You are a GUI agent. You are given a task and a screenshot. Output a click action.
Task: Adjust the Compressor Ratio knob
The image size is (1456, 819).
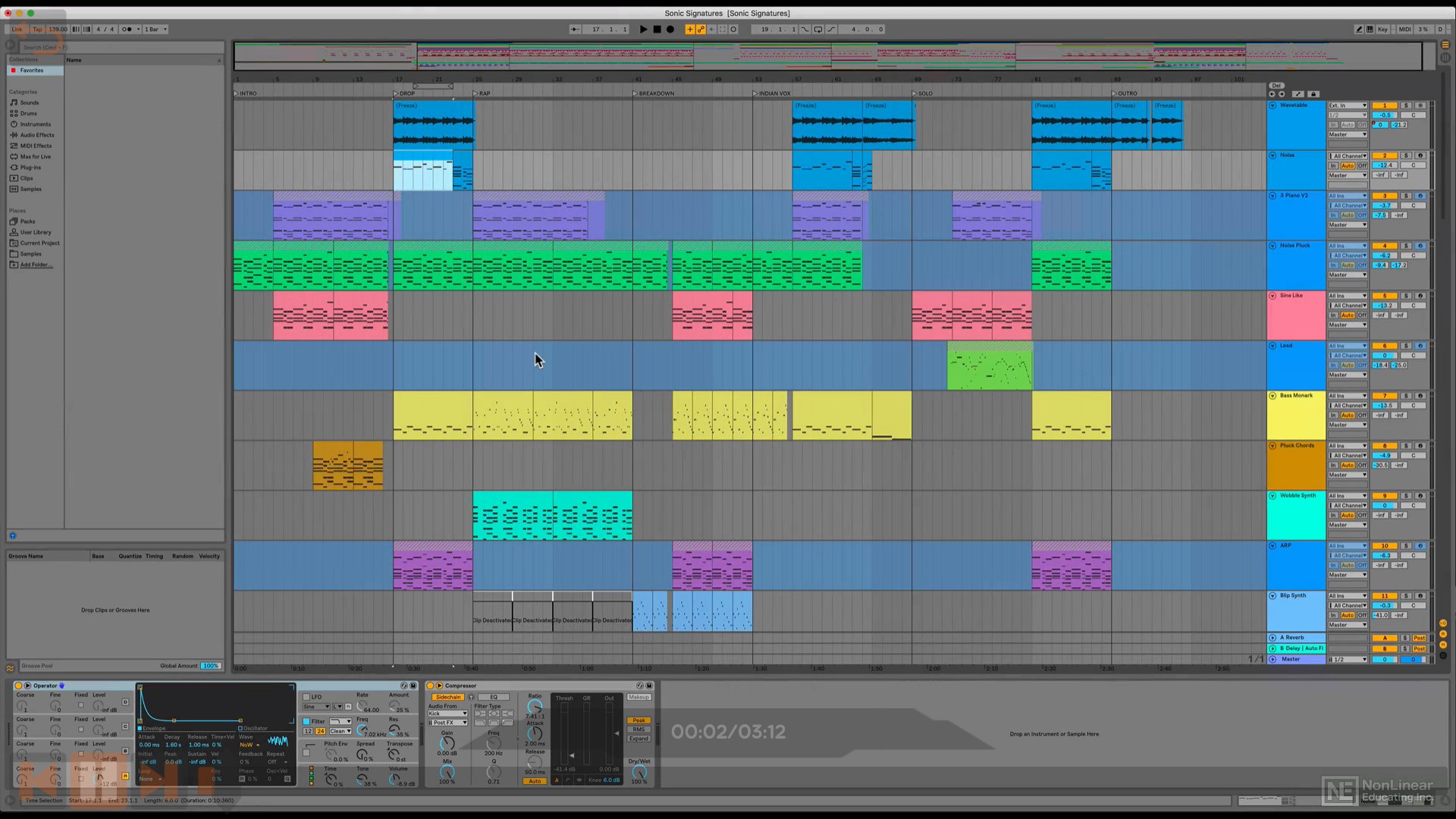535,706
